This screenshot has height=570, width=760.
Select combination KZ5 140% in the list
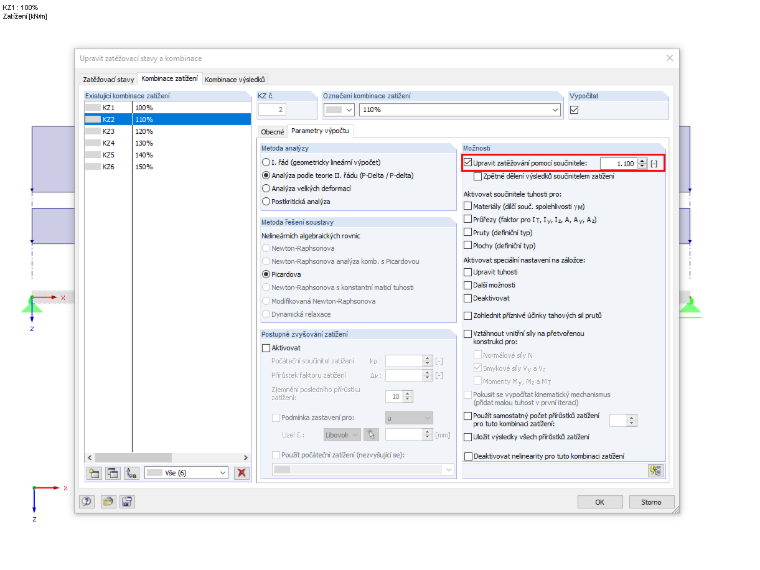click(x=168, y=155)
